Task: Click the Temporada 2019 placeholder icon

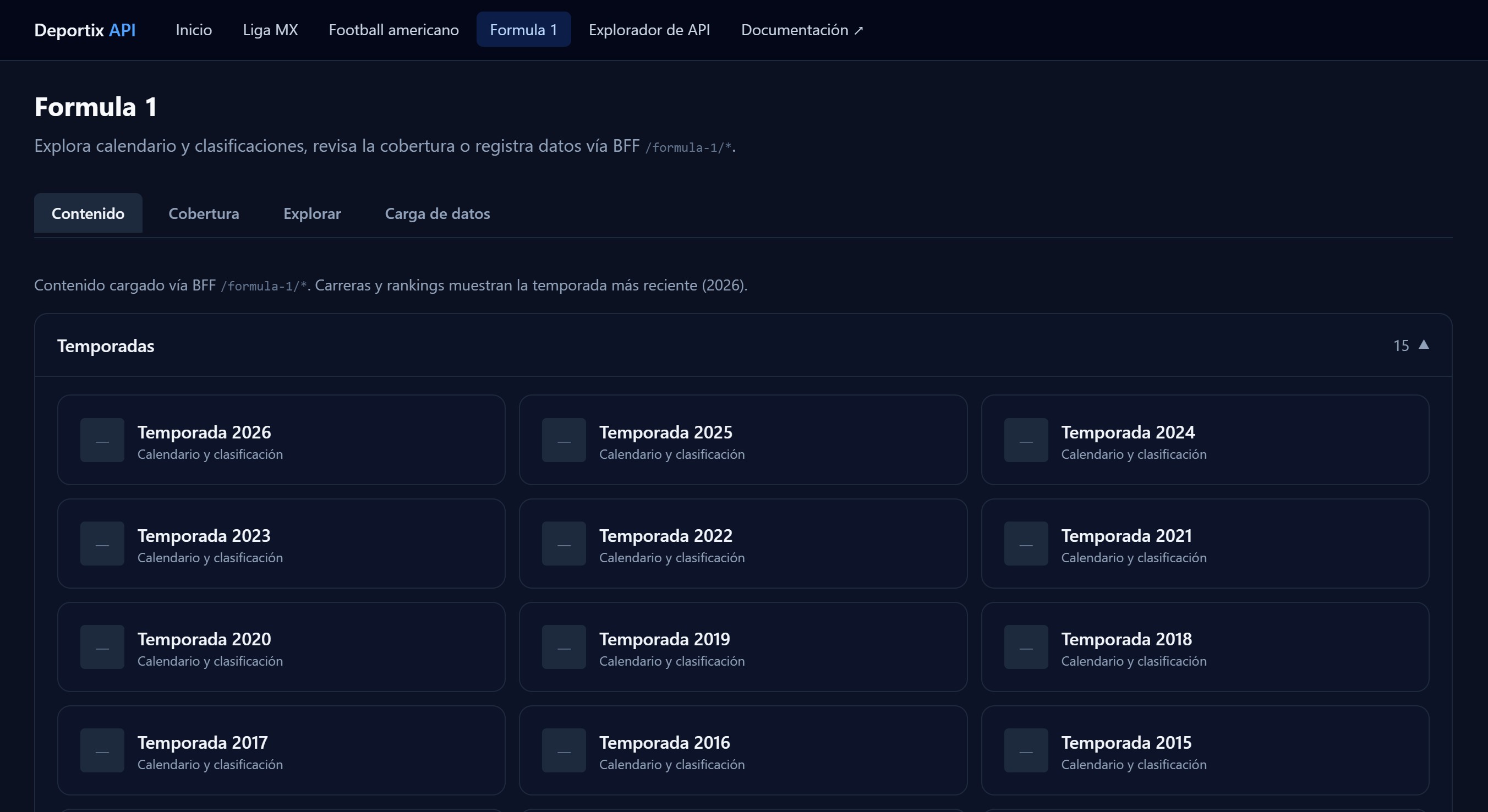Action: click(564, 647)
